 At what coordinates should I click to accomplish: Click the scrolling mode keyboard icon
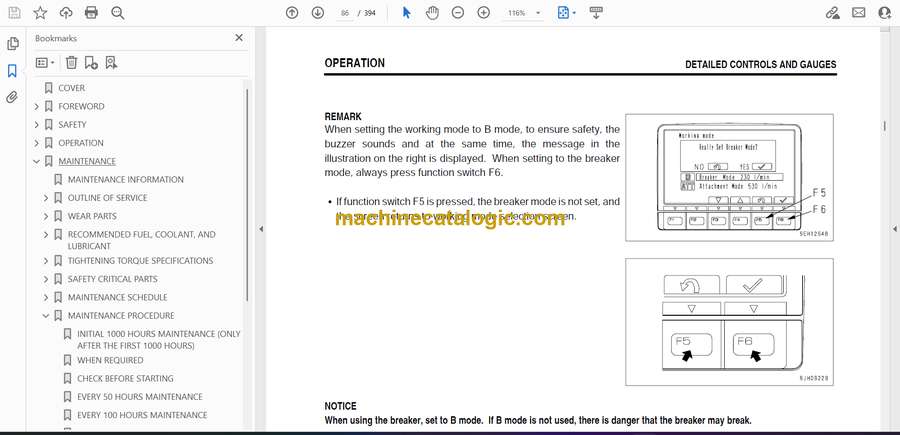coord(596,13)
